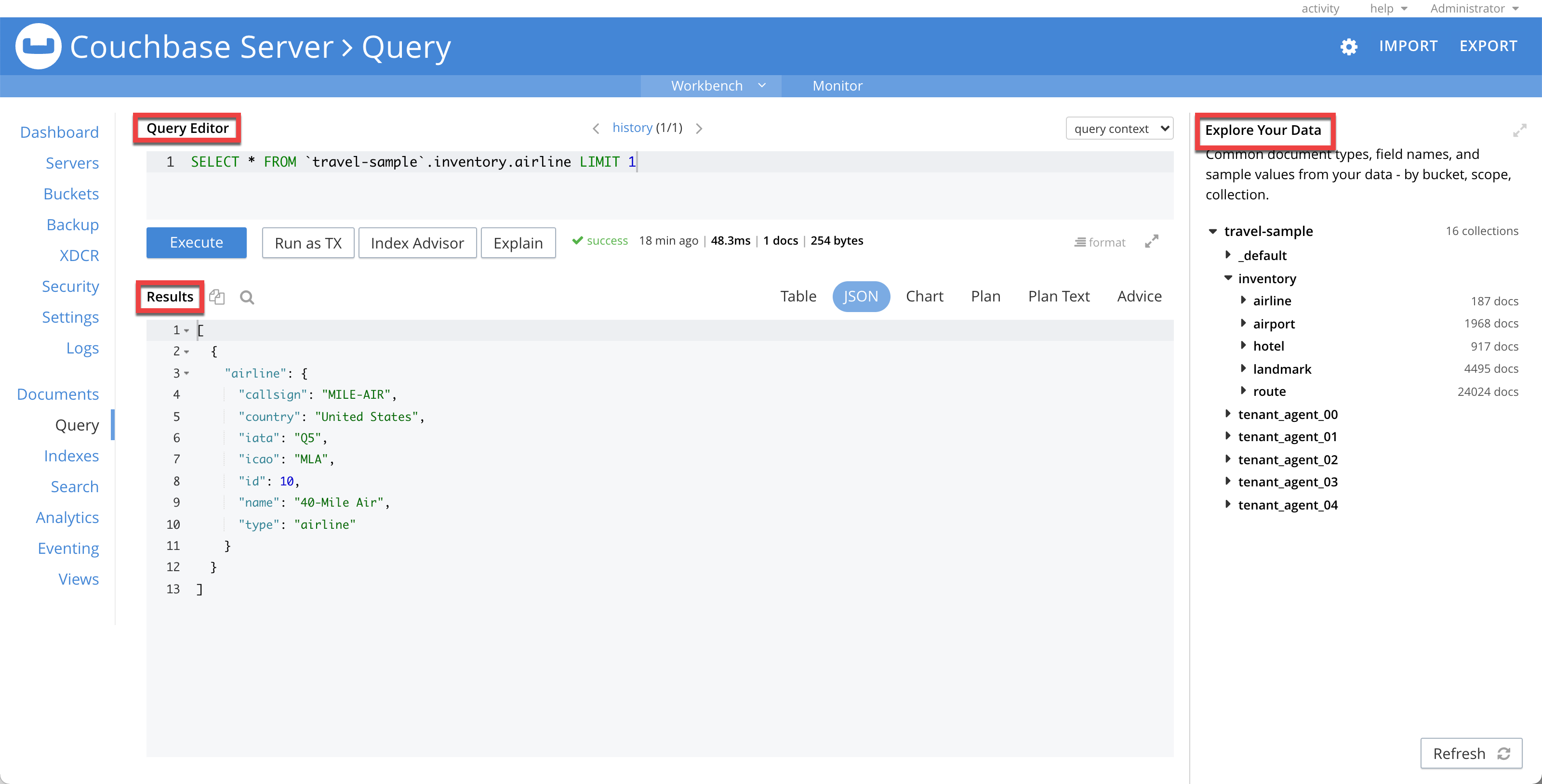This screenshot has height=784, width=1542.
Task: Navigate to previous query history arrow
Action: (596, 128)
